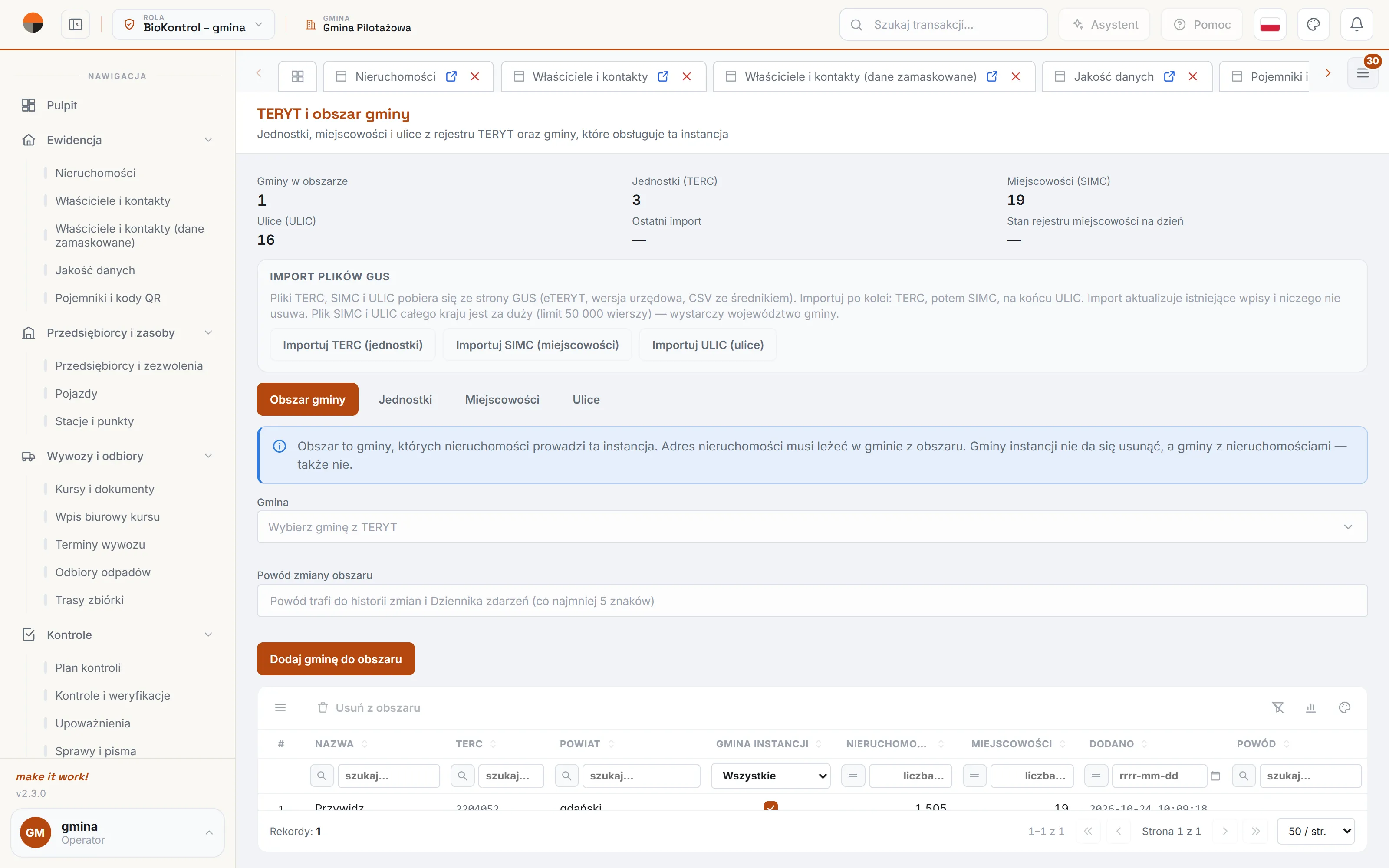Toggle the sidebar collapse icon
The width and height of the screenshot is (1389, 868).
(x=75, y=25)
